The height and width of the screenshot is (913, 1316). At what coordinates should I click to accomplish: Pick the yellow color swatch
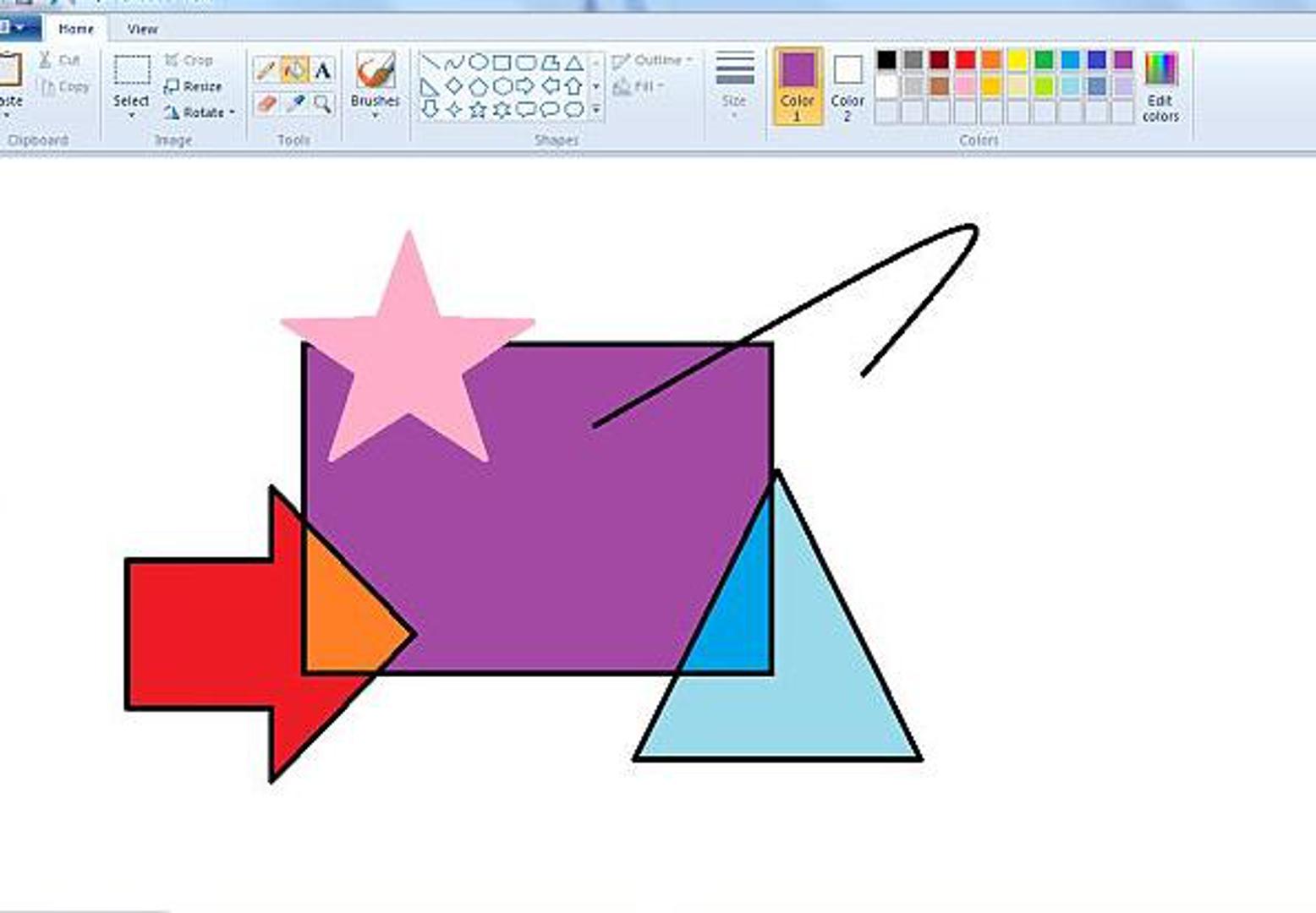tap(1017, 60)
